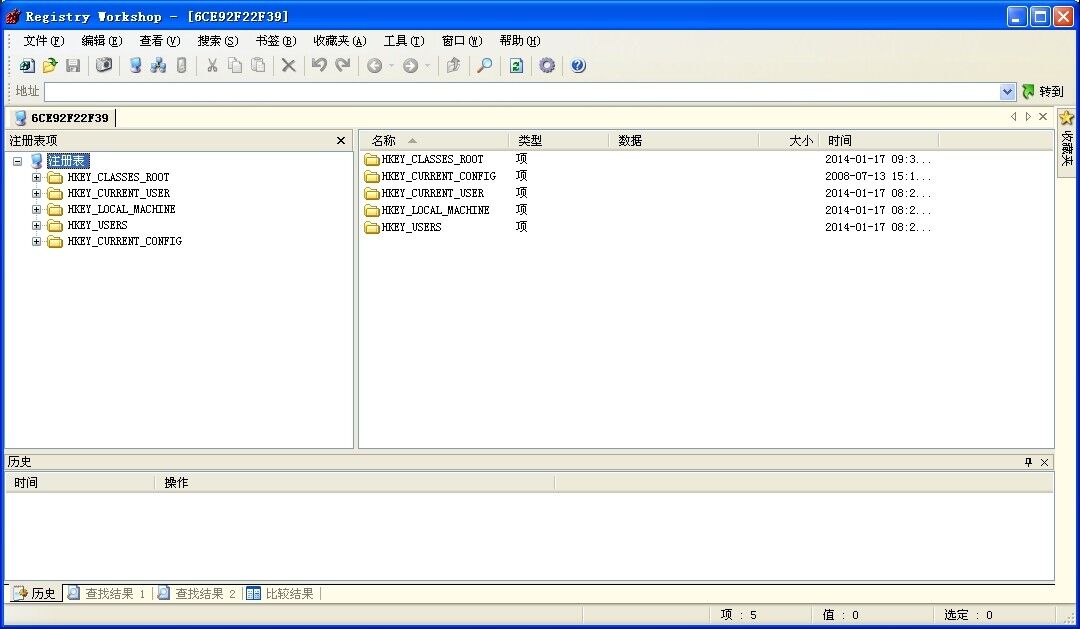The image size is (1080, 629).
Task: Expand HKEY_CLASSES_ROOT in tree
Action: pos(37,177)
